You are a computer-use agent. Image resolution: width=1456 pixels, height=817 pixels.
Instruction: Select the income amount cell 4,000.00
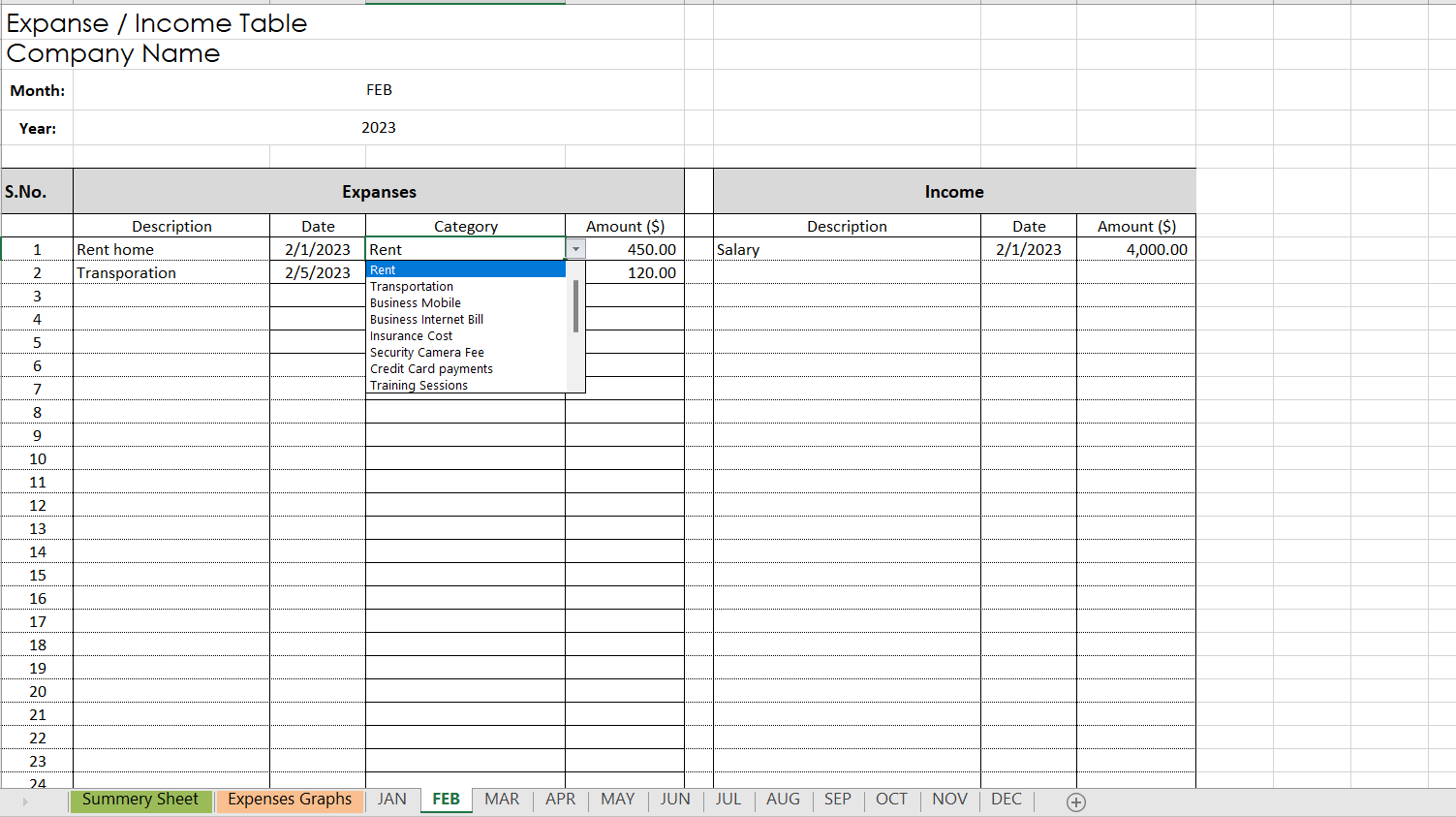point(1136,249)
